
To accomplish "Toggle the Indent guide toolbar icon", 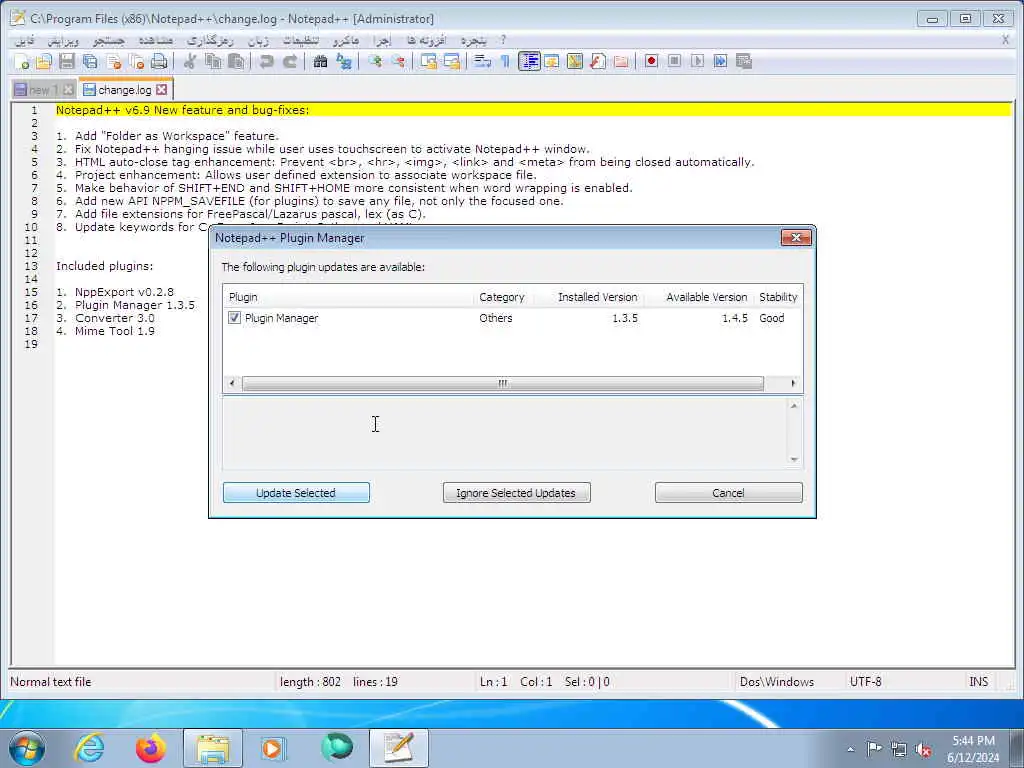I will click(529, 61).
